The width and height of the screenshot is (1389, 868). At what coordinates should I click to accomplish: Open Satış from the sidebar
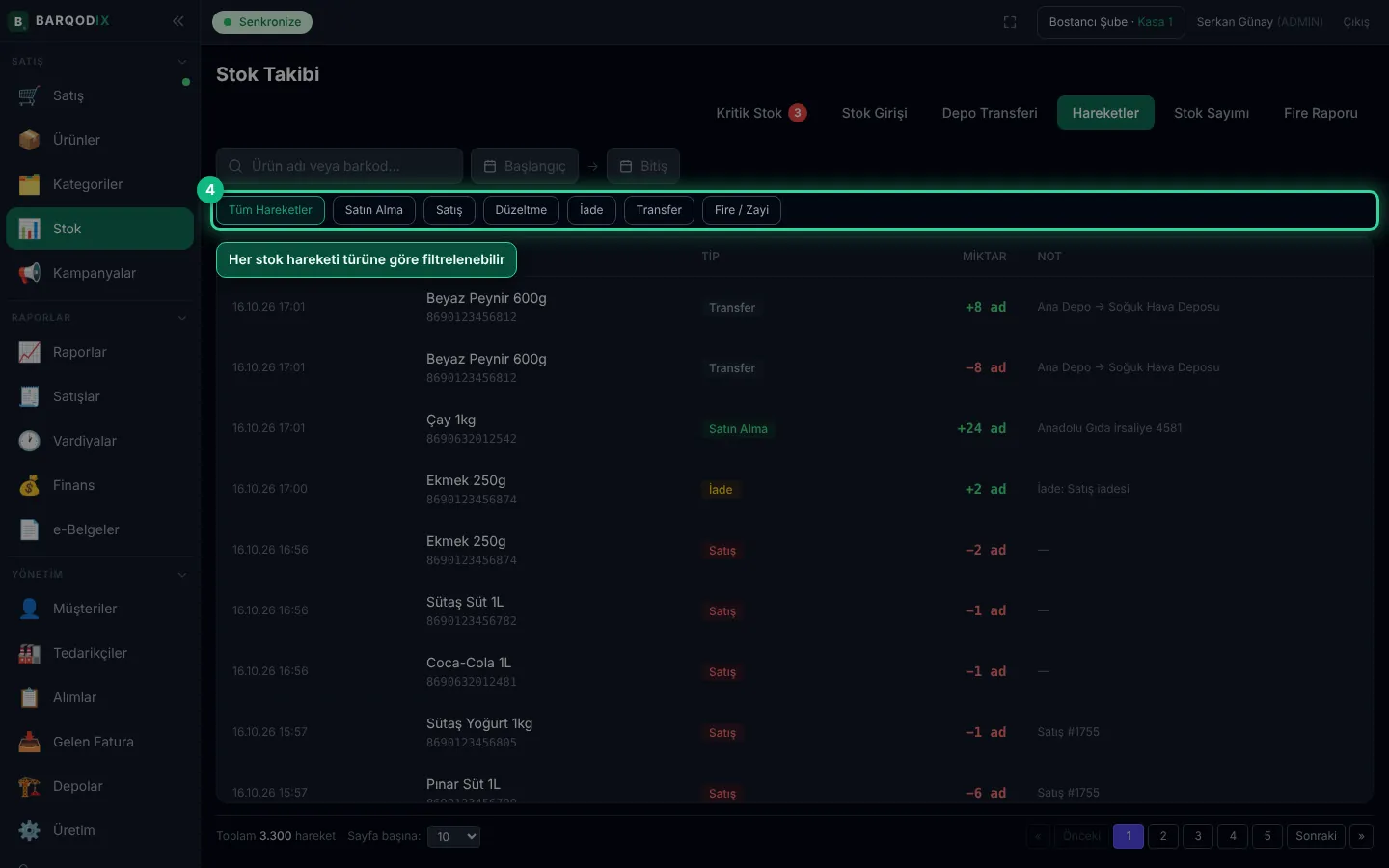click(99, 95)
